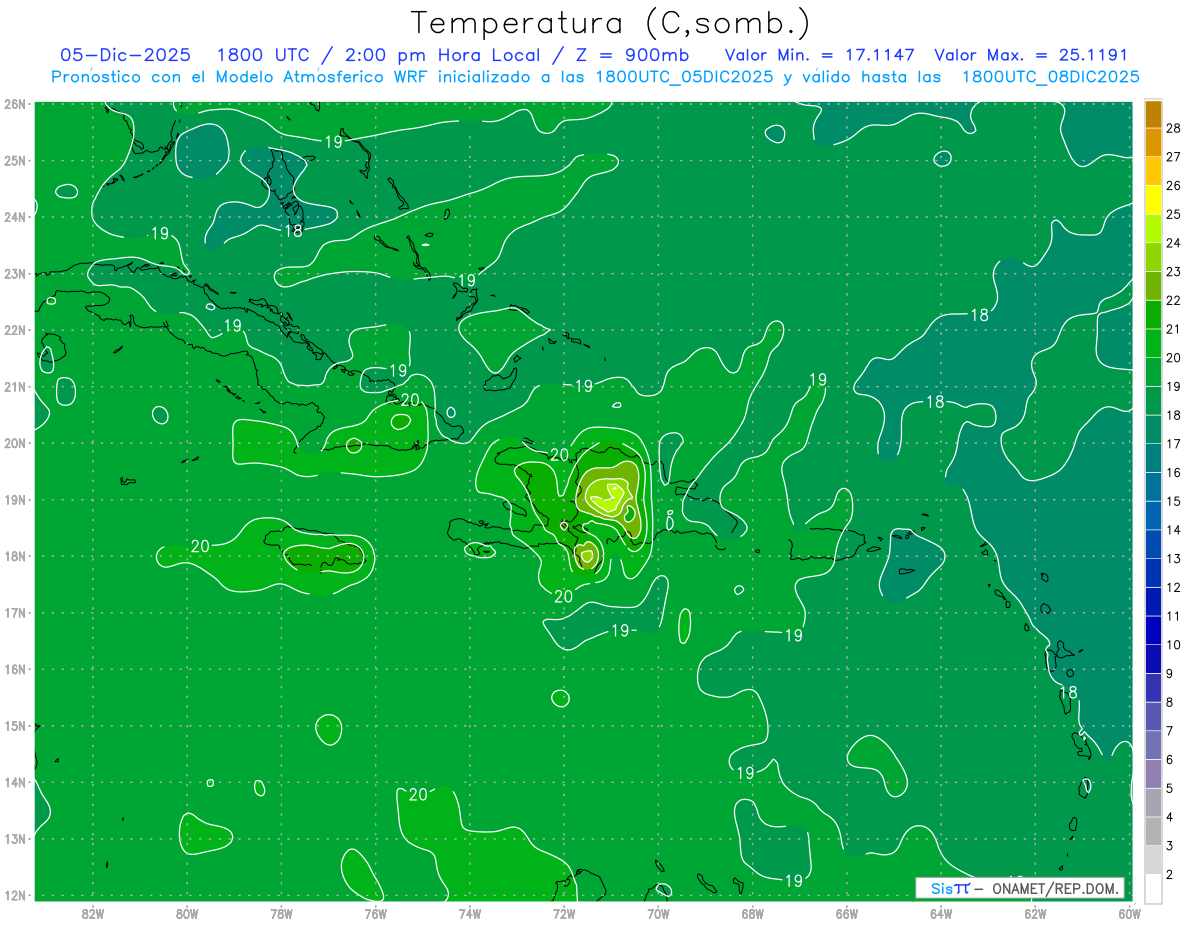
Task: Click the gray color bar segment between 3 and 4
Action: (1153, 832)
